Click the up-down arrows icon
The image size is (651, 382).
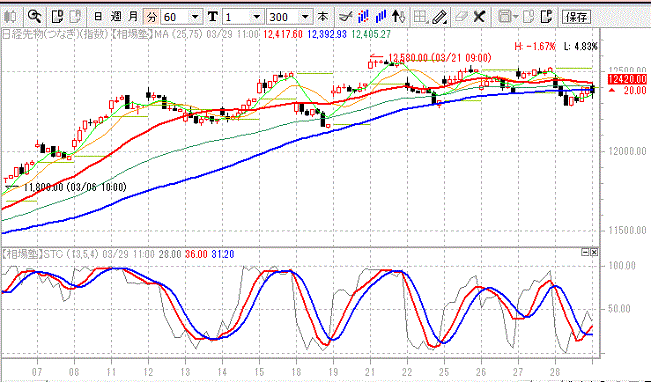(x=398, y=17)
